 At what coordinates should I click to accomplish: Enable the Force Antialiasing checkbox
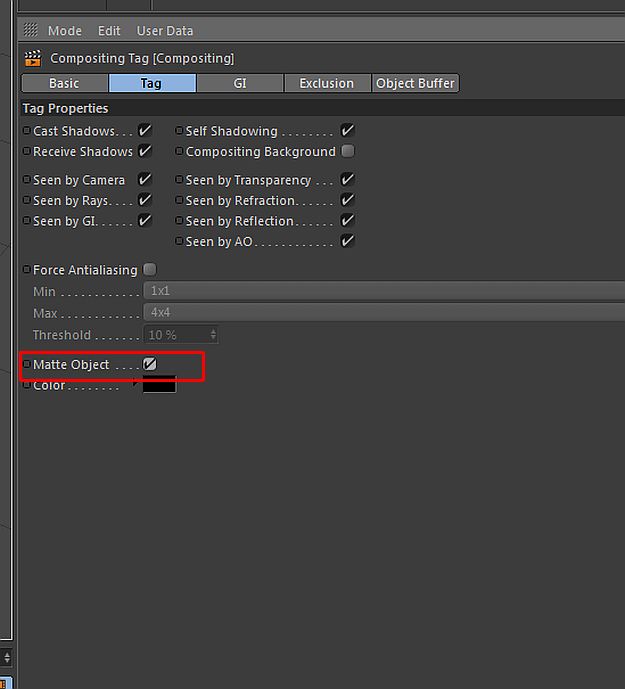tap(150, 269)
